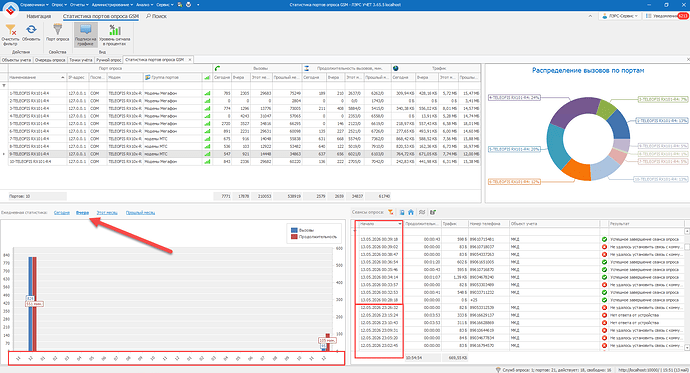Image resolution: width=690 pixels, height=373 pixels.
Task: Collapse the ribbon with the chevron
Action: point(590,16)
